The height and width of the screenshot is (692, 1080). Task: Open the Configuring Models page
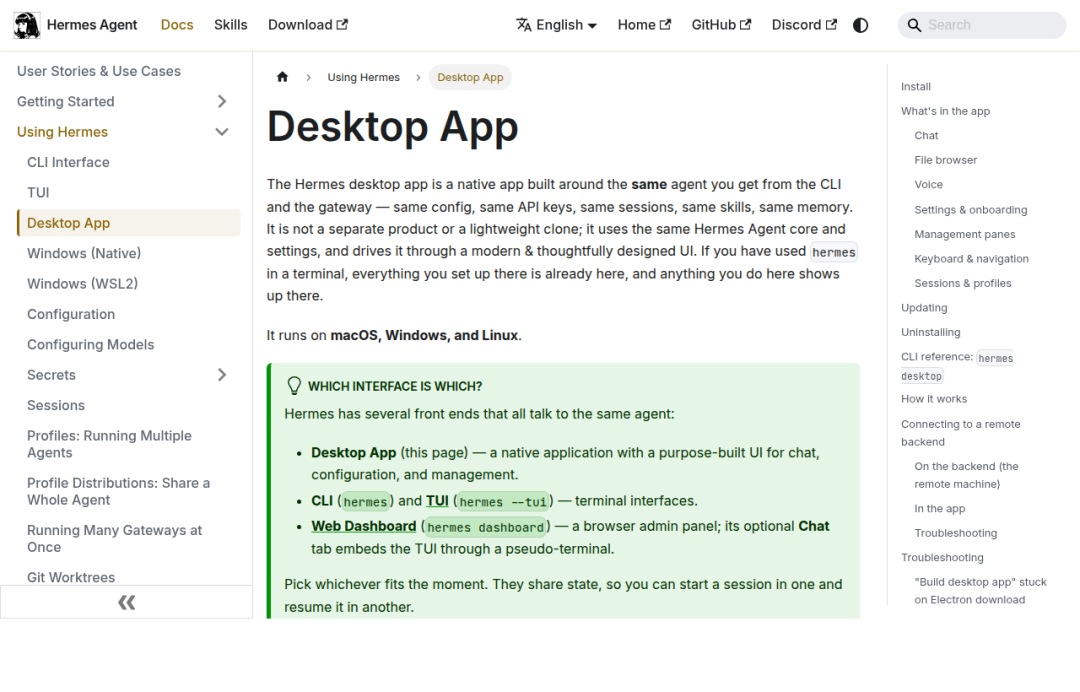[91, 344]
